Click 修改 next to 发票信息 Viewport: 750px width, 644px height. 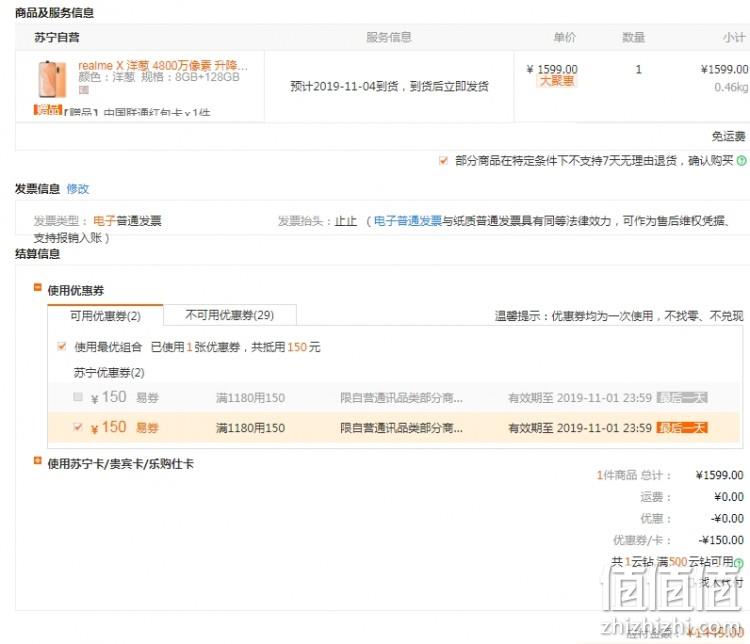click(77, 189)
